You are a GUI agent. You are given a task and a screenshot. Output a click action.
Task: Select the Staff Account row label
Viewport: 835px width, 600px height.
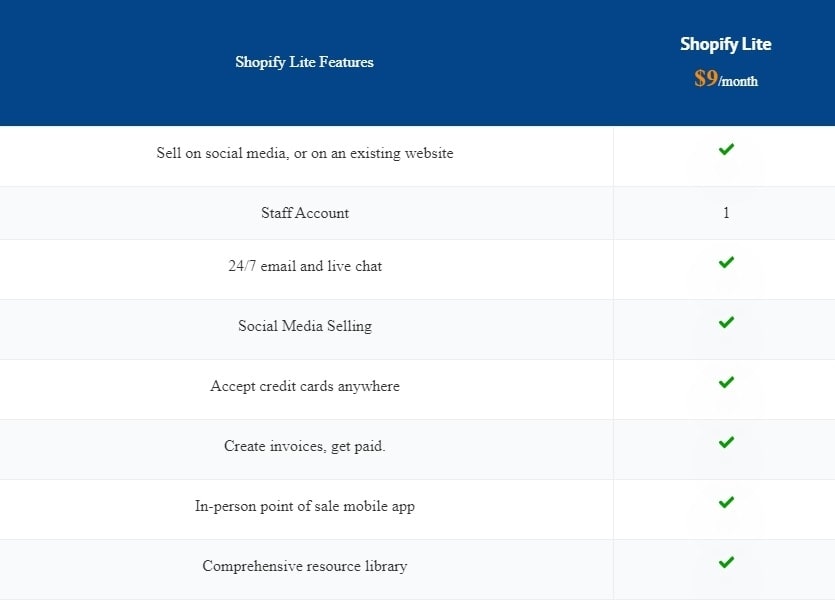[305, 213]
